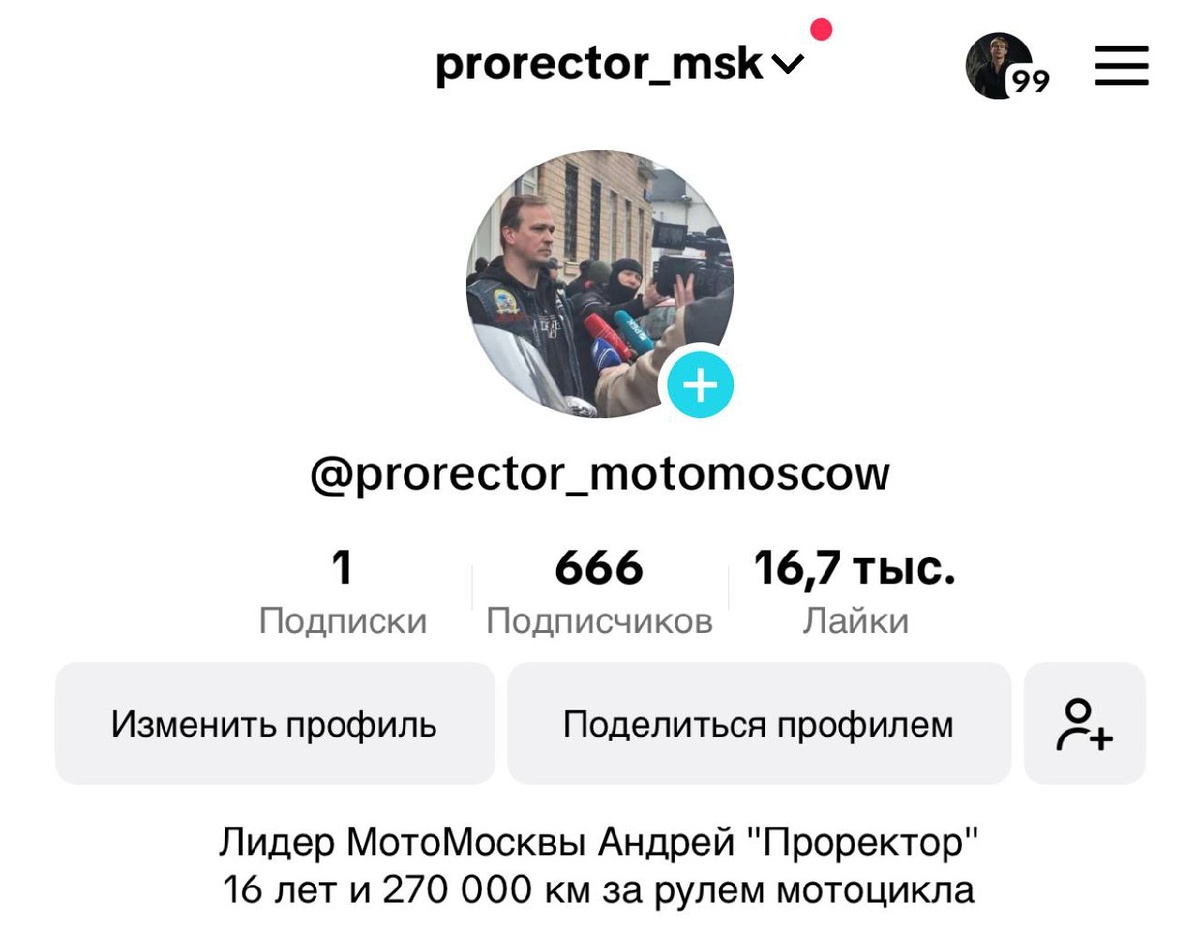This screenshot has height=933, width=1200.
Task: Open the small avatar in top bar
Action: [x=998, y=65]
